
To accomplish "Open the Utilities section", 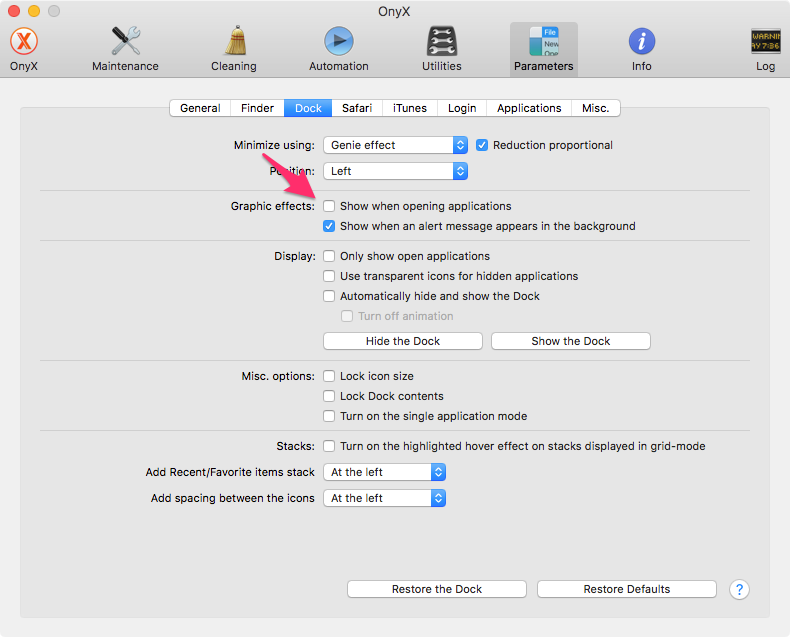I will (442, 49).
